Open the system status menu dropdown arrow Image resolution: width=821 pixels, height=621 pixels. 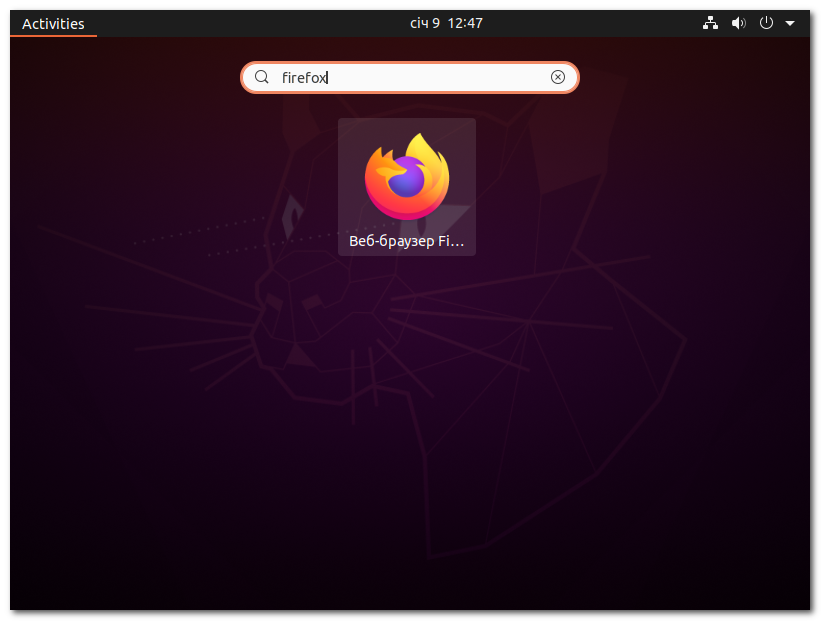coord(789,22)
